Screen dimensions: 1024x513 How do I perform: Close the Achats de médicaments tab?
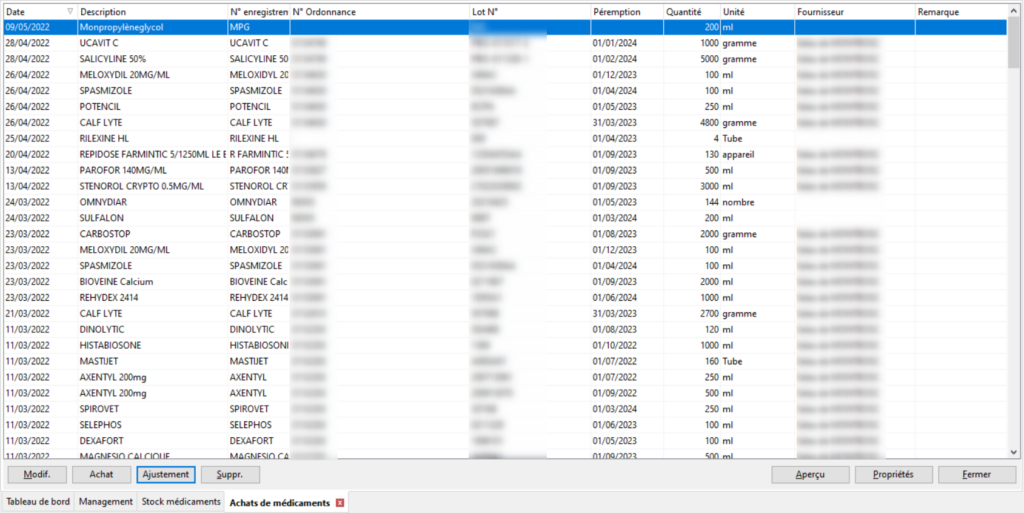pyautogui.click(x=340, y=502)
